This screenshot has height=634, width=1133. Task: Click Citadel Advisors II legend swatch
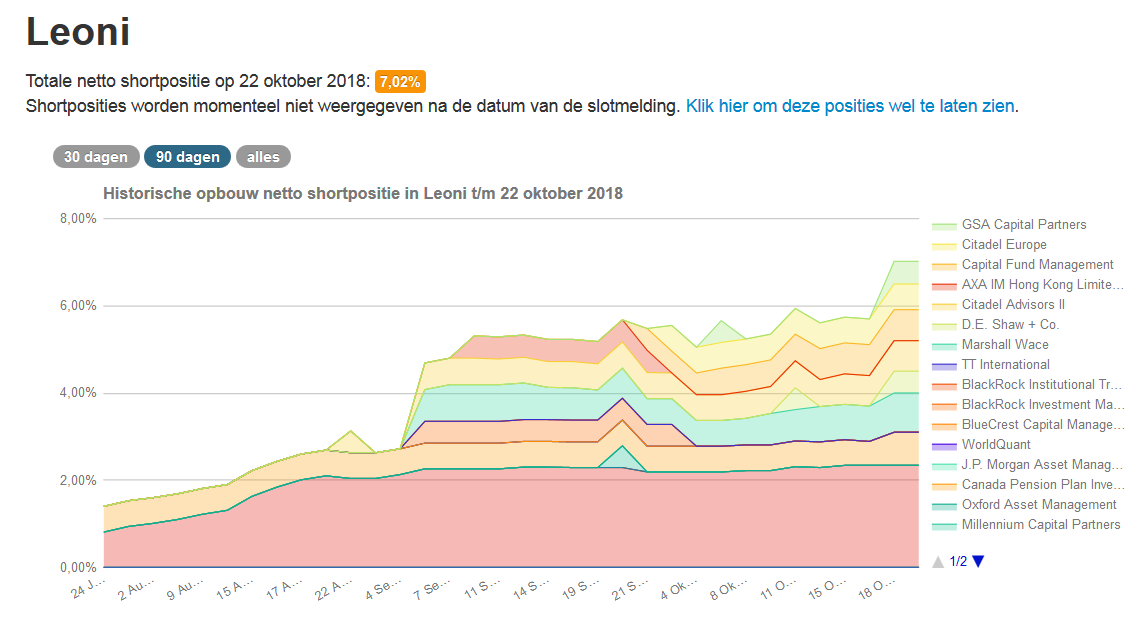943,306
